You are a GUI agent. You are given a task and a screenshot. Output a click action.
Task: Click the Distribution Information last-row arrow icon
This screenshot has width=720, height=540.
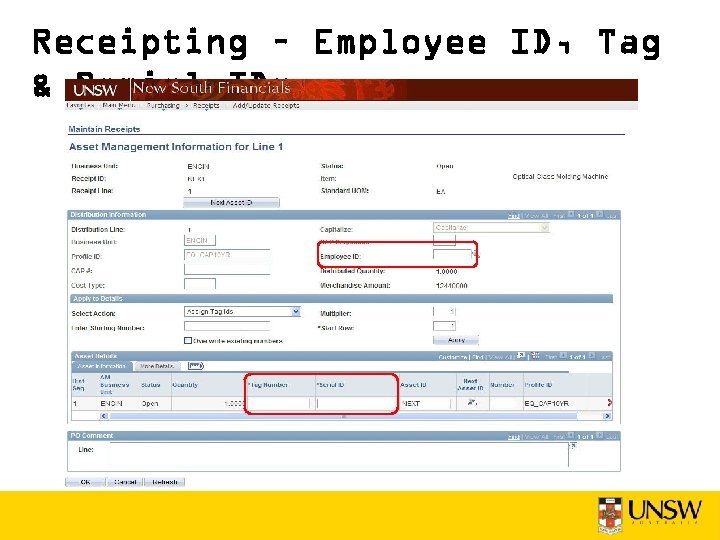(x=600, y=214)
